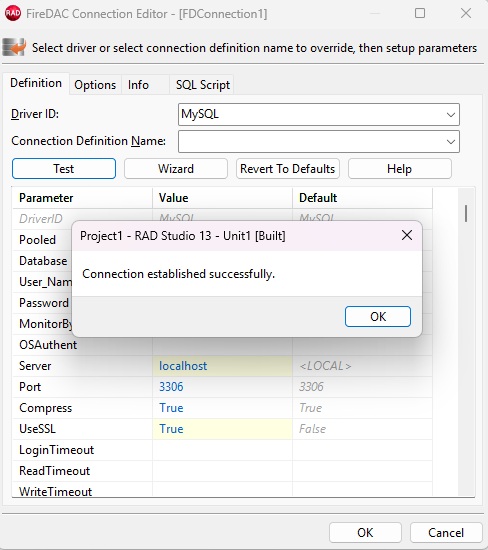Open the Options tab
Image resolution: width=488 pixels, height=550 pixels.
[95, 85]
